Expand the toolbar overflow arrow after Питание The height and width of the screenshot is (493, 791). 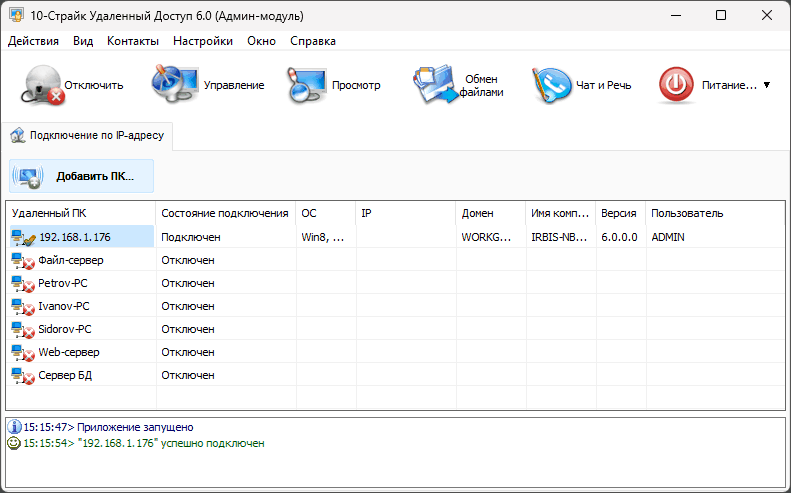[x=767, y=85]
